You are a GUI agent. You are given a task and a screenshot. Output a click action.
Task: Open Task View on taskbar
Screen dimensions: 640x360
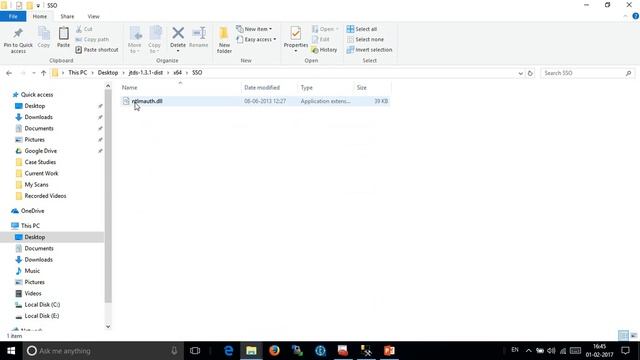pos(195,351)
